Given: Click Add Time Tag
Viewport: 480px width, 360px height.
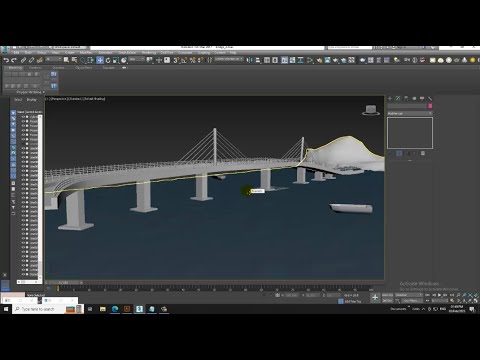Looking at the screenshot, I should pyautogui.click(x=353, y=301).
